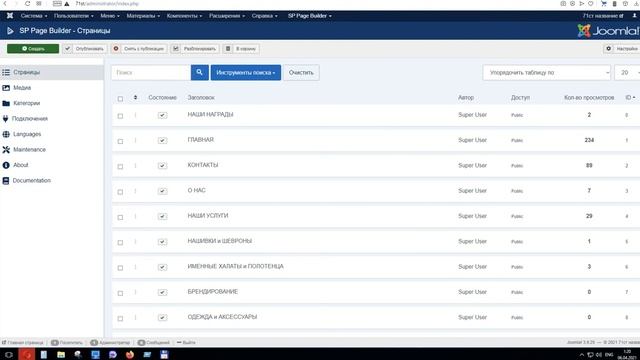Click the green Создать button

(x=33, y=49)
